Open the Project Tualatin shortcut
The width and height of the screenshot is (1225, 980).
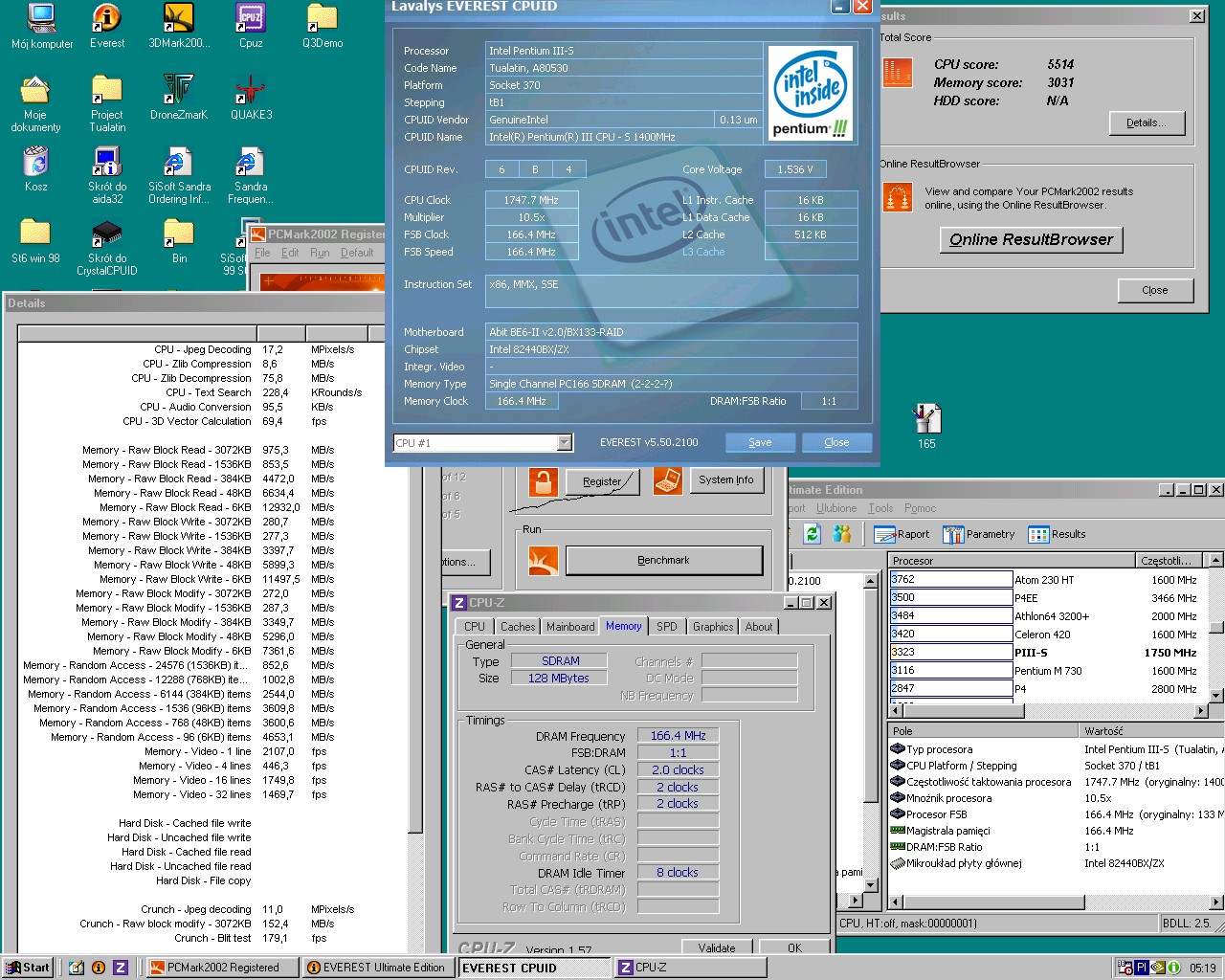pyautogui.click(x=107, y=103)
